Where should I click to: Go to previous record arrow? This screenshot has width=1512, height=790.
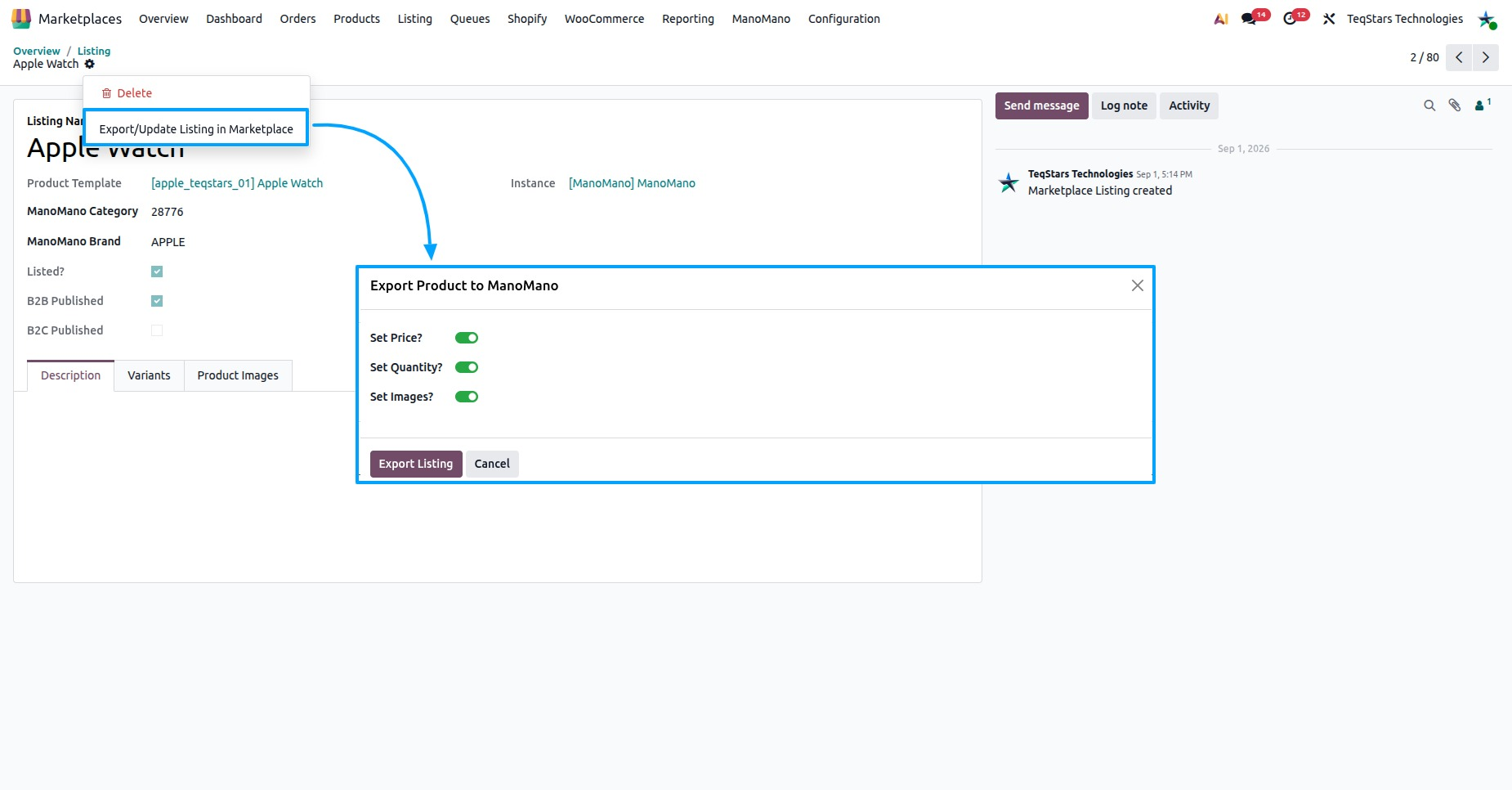(x=1459, y=57)
